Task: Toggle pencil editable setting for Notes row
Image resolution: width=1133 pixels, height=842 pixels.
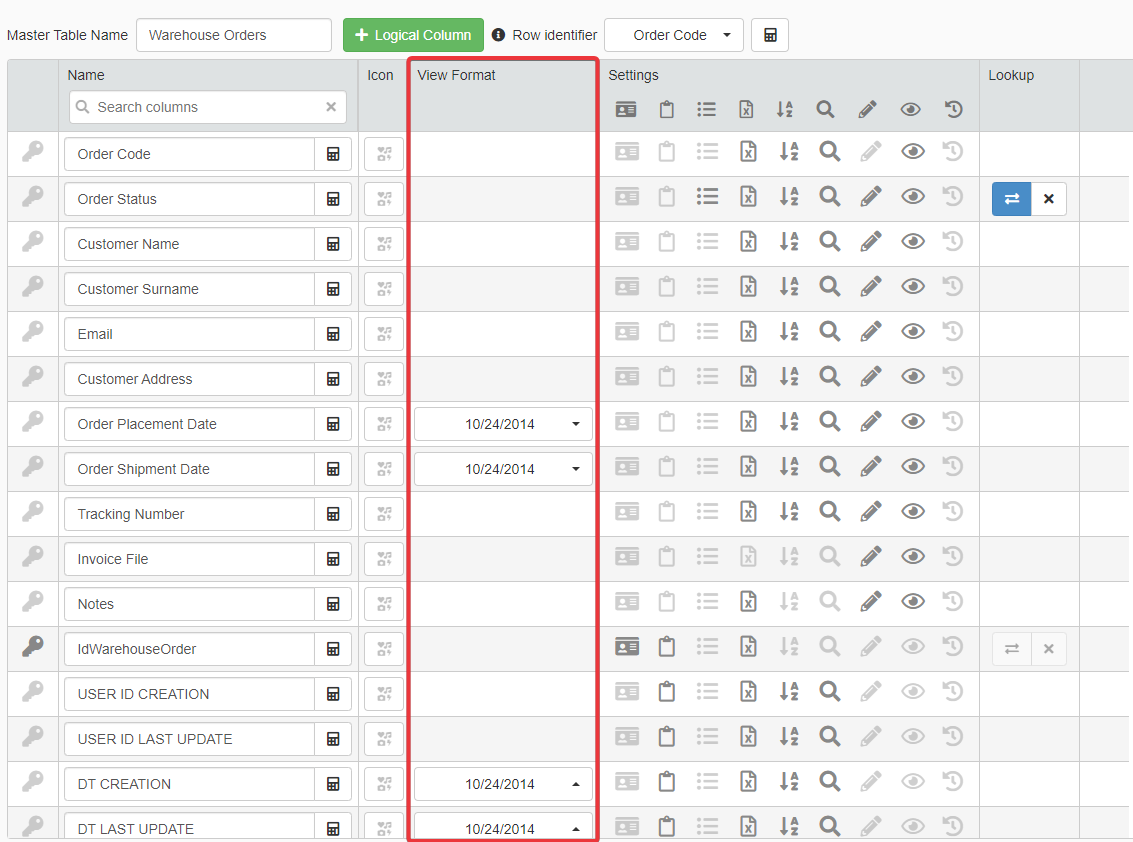Action: click(870, 602)
